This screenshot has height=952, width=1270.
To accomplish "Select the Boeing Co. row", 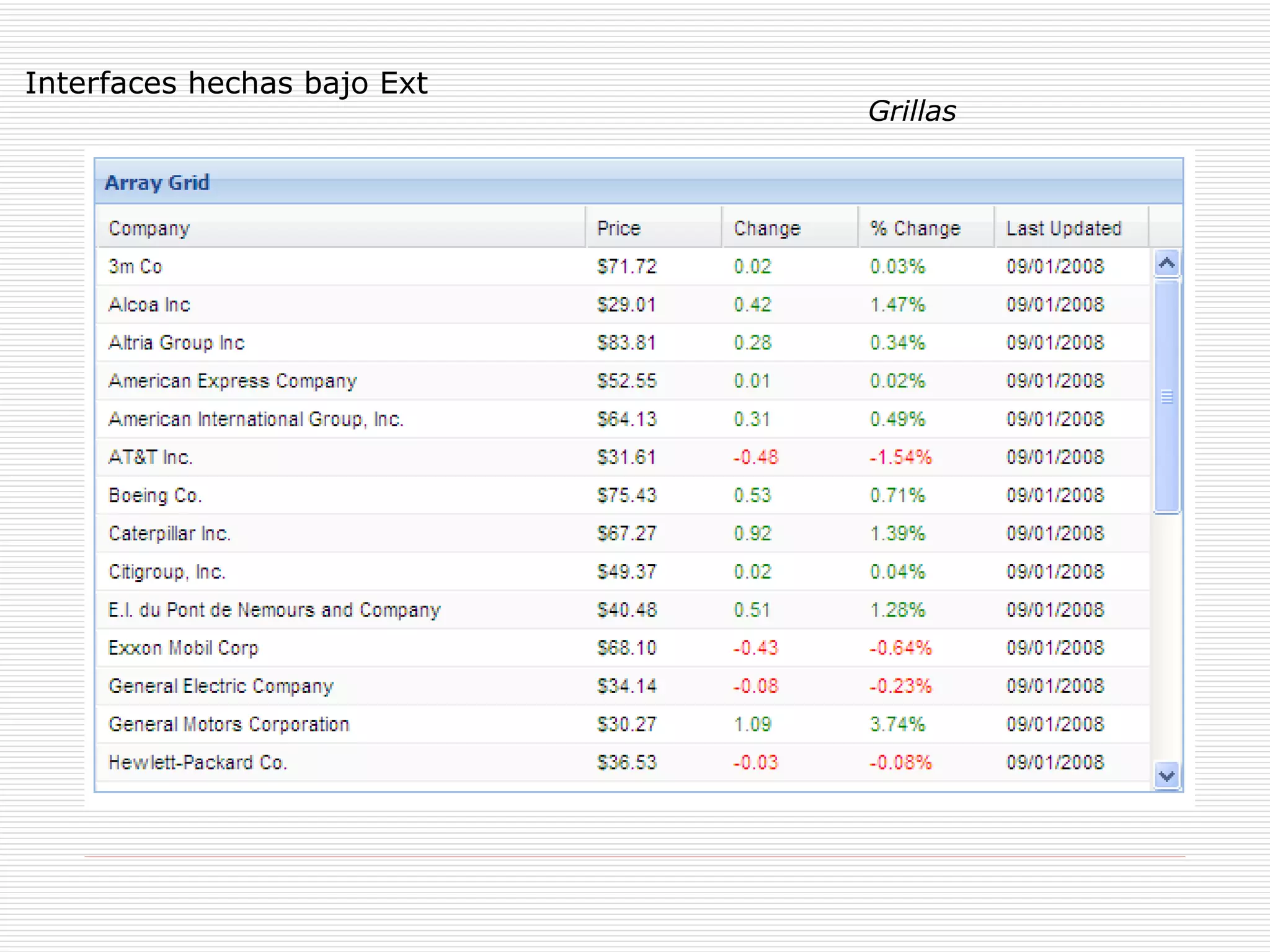I will (x=623, y=495).
